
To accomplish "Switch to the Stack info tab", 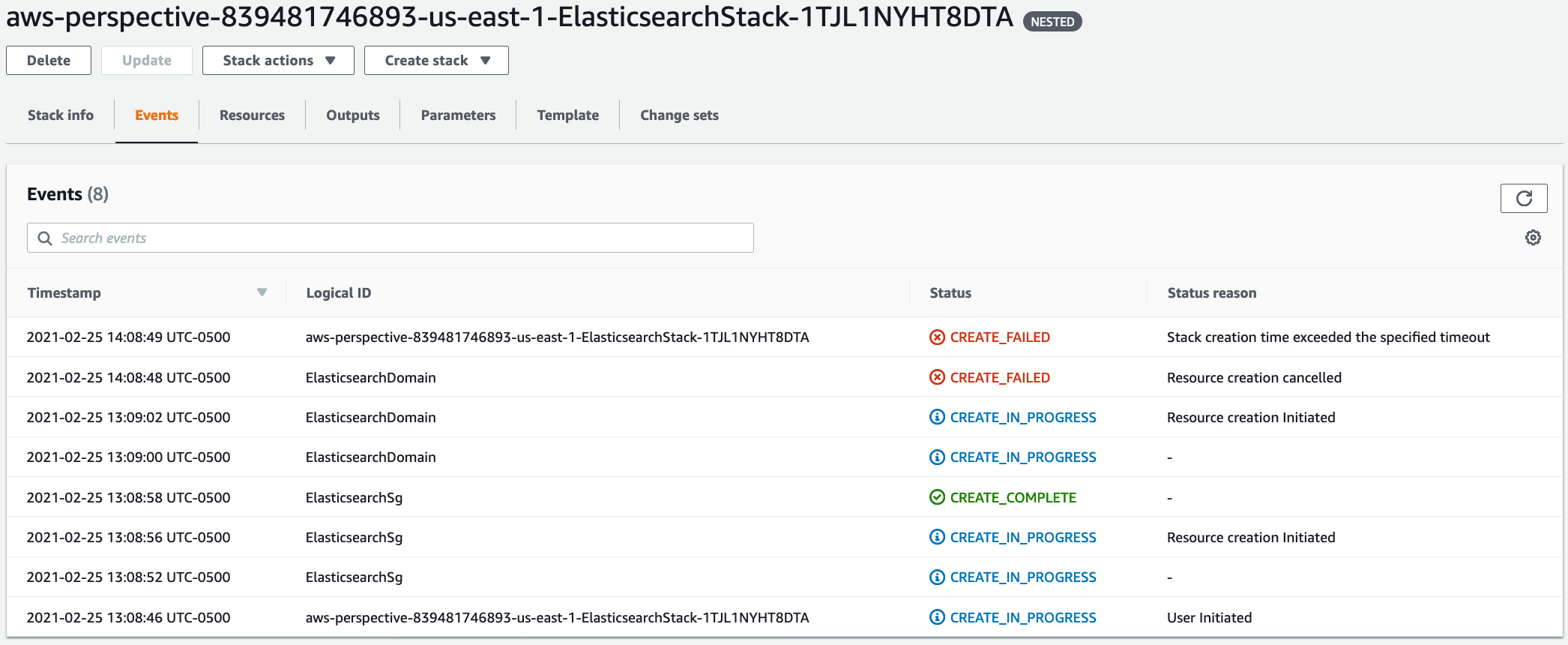I will [x=61, y=115].
